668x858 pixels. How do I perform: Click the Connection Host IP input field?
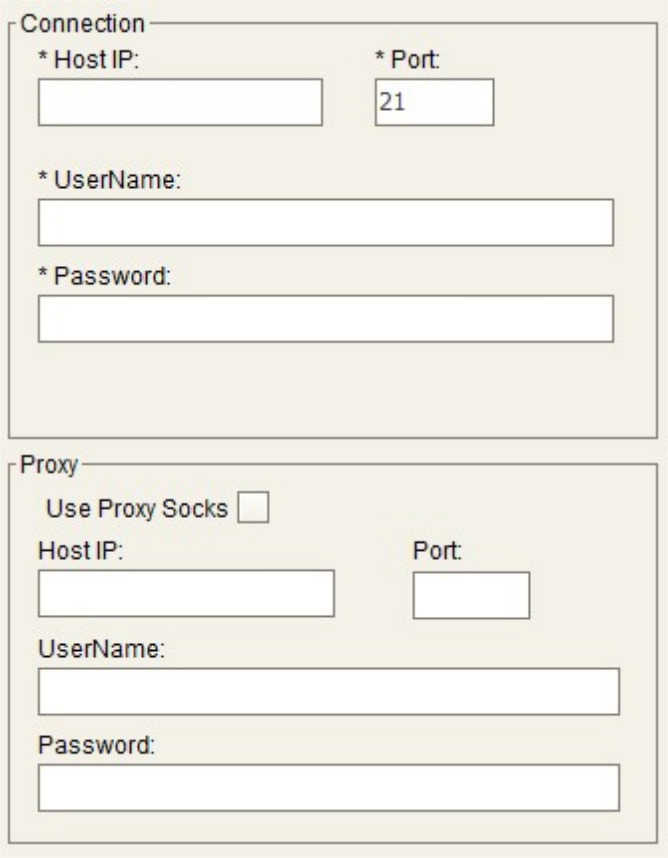pos(180,103)
